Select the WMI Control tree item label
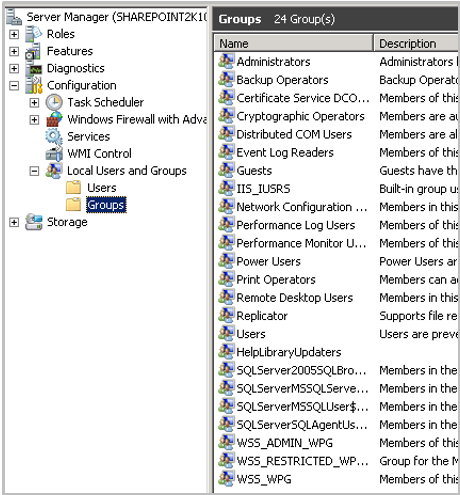Viewport: 460px width, 495px height. click(99, 154)
